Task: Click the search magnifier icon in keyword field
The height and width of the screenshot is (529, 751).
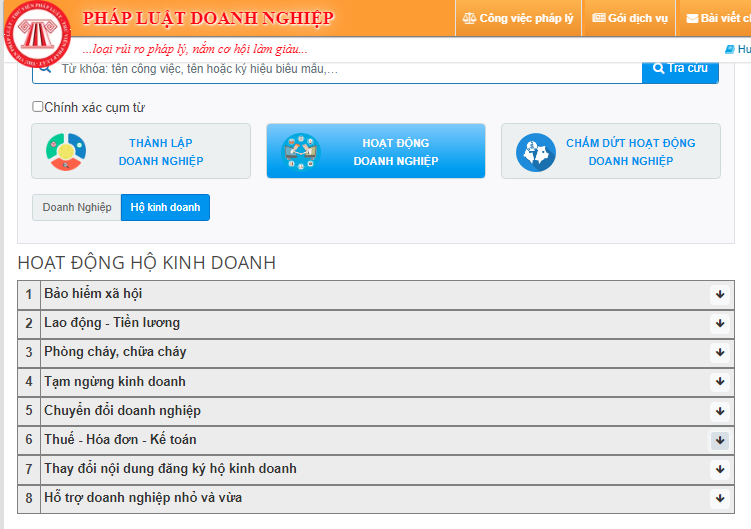Action: click(45, 68)
